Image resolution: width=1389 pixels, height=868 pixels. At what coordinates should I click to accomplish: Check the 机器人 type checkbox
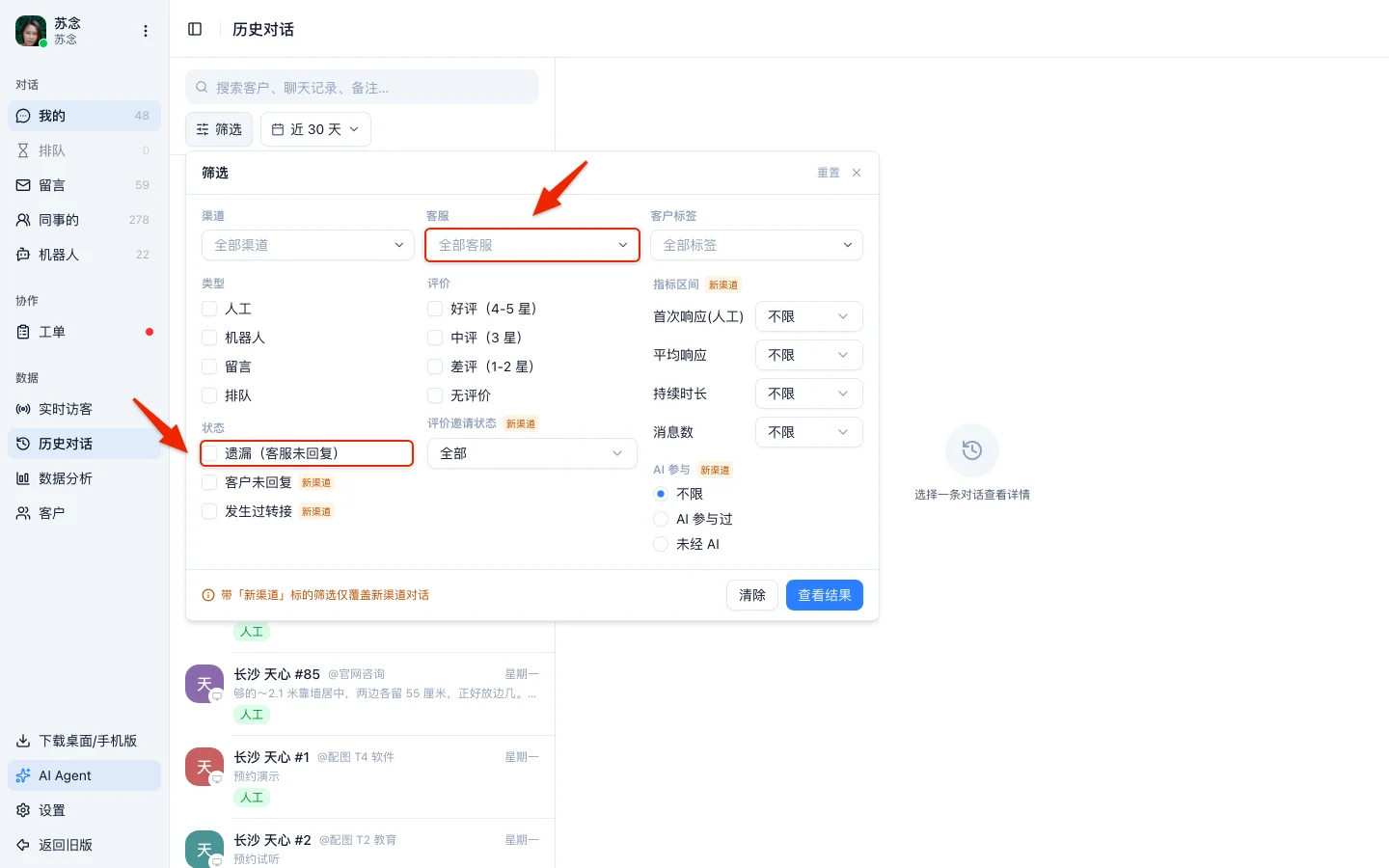click(209, 338)
